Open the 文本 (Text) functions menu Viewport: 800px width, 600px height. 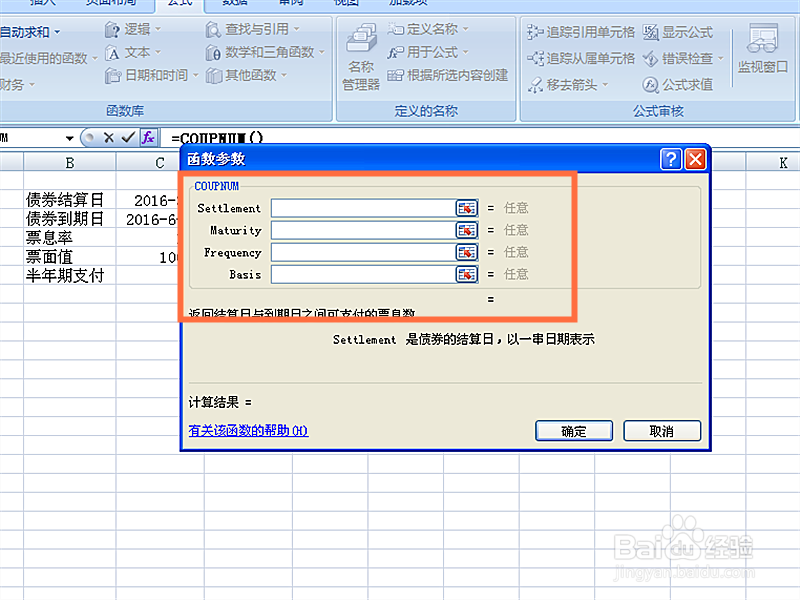click(133, 53)
